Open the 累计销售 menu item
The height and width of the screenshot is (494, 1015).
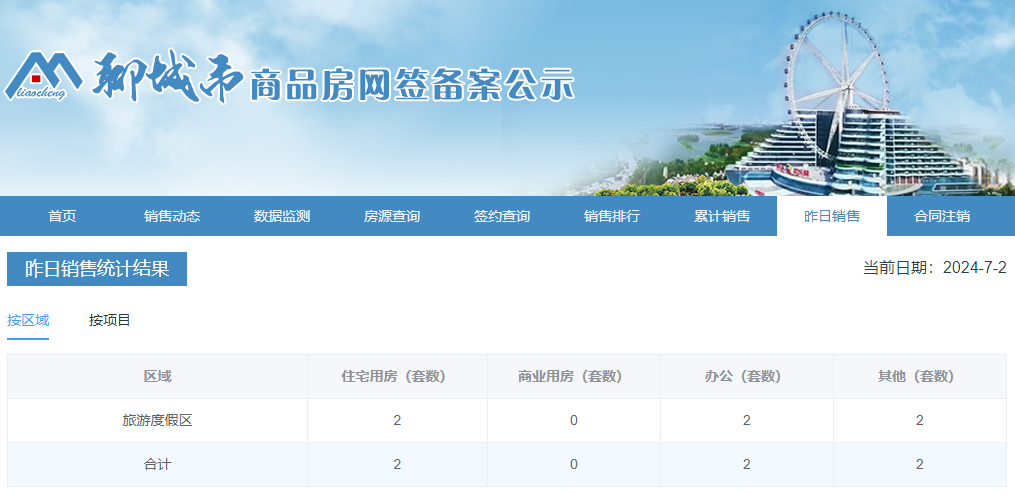(x=722, y=216)
